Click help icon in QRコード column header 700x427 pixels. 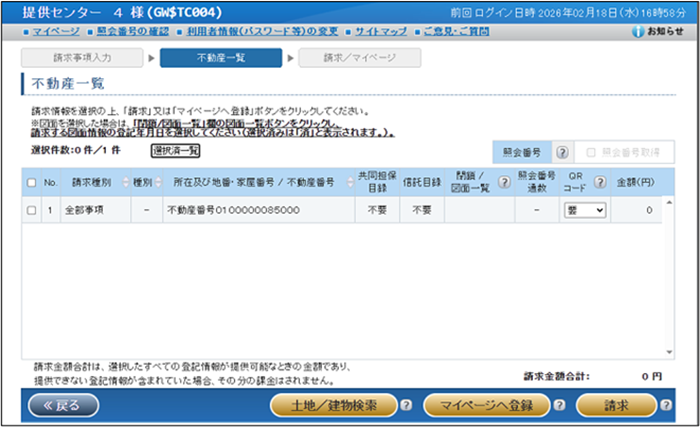point(599,182)
